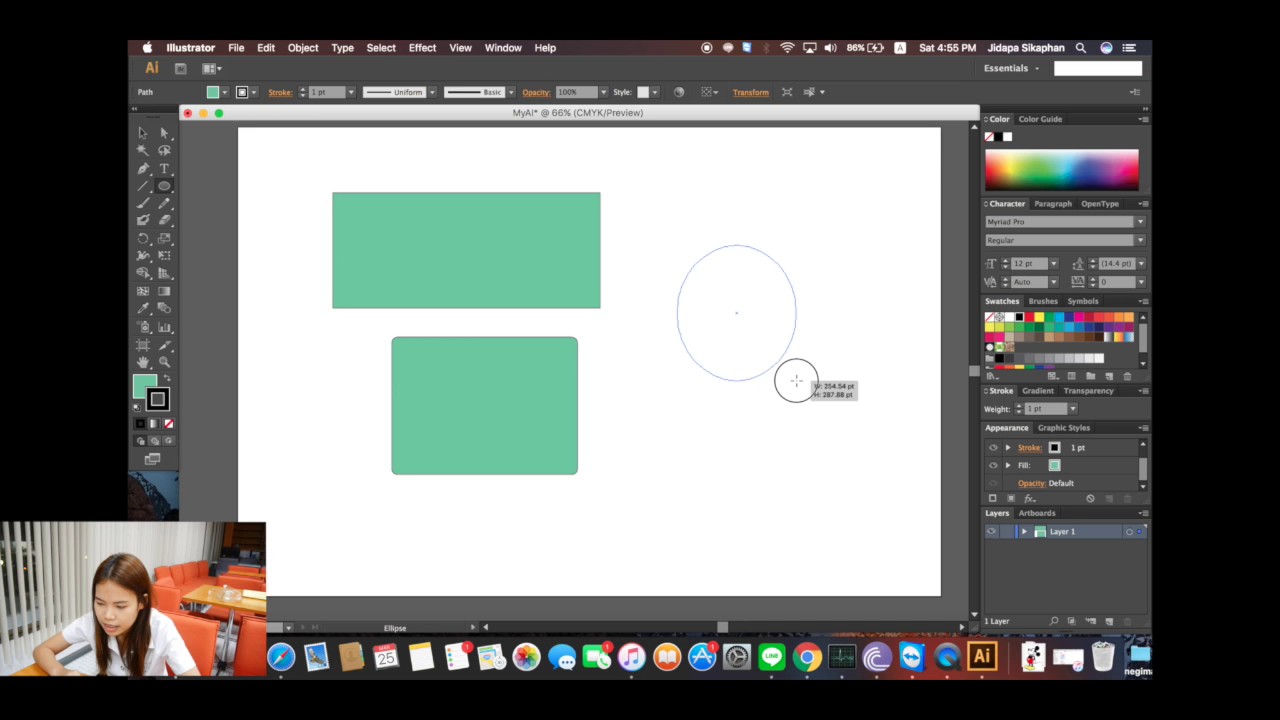The height and width of the screenshot is (720, 1280).
Task: Open the Object menu
Action: 303,48
